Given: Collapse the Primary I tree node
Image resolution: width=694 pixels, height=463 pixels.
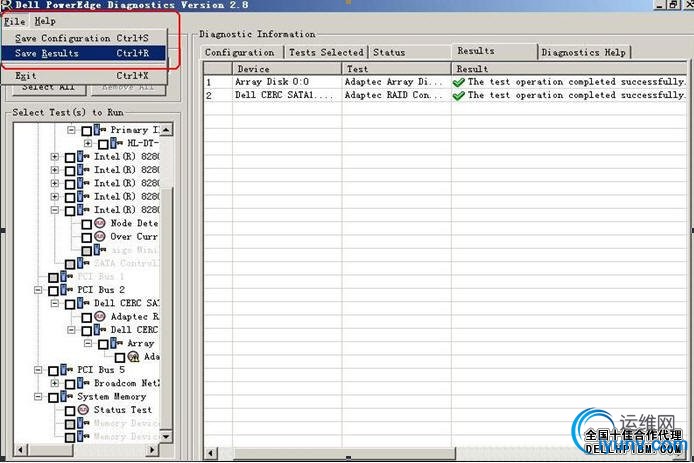Looking at the screenshot, I should pyautogui.click(x=71, y=130).
